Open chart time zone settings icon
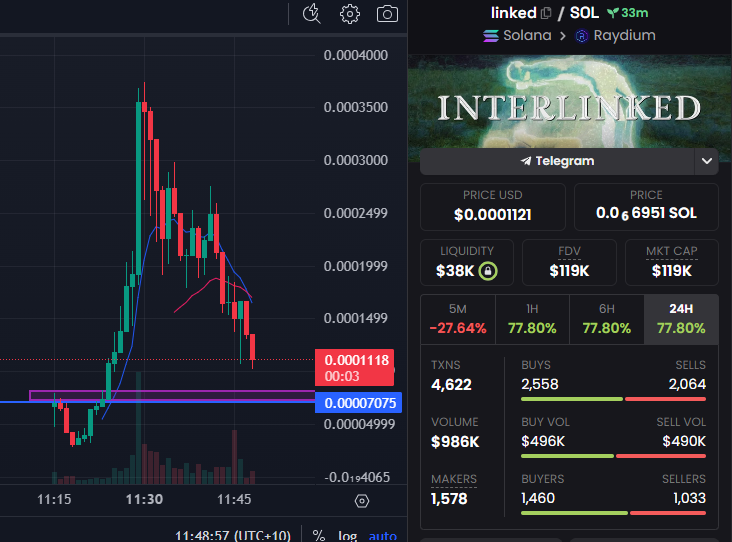Viewport: 732px width, 542px height. pyautogui.click(x=362, y=501)
